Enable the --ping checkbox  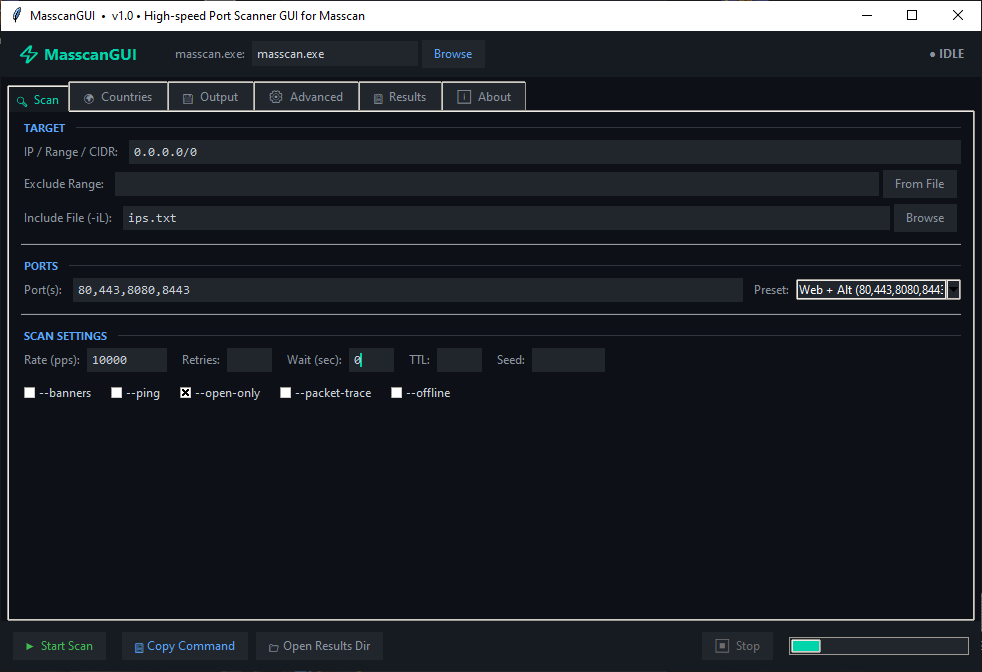pyautogui.click(x=116, y=393)
